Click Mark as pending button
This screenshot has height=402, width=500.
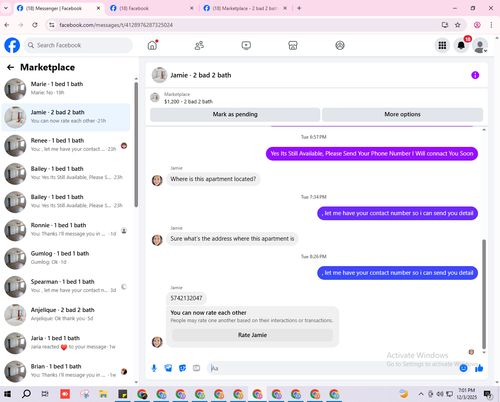click(x=235, y=114)
